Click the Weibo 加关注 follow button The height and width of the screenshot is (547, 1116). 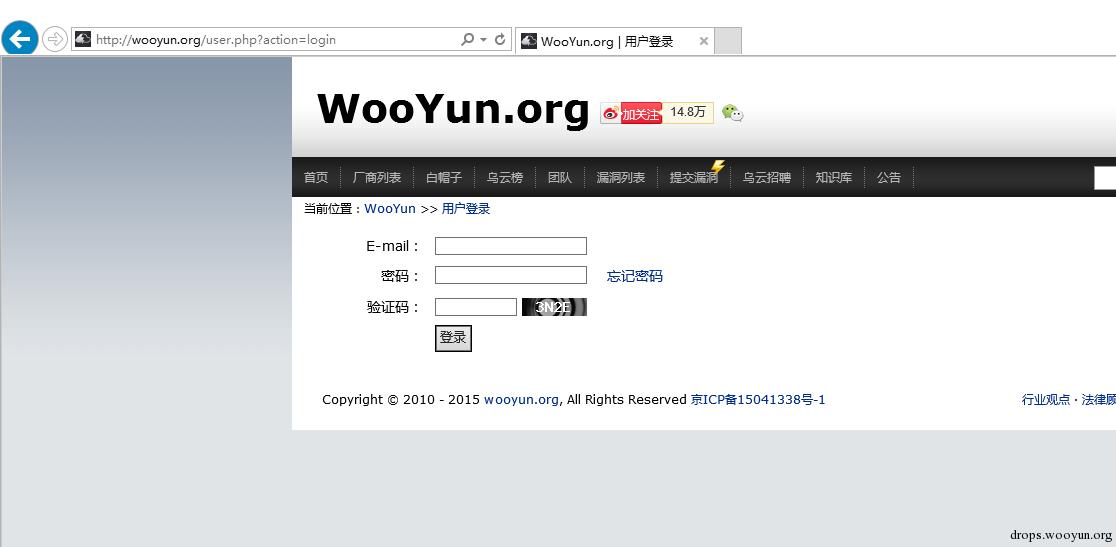pyautogui.click(x=631, y=113)
